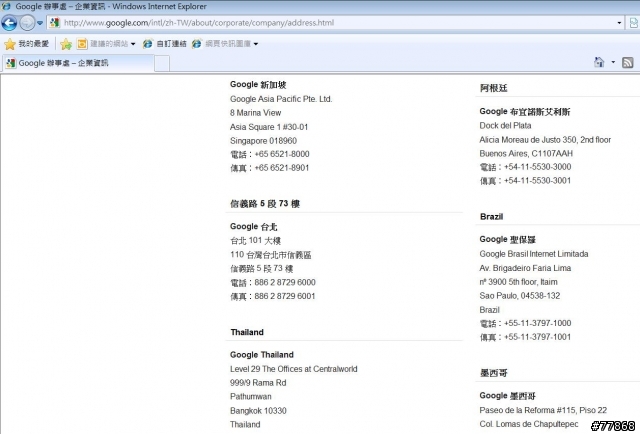Expand the 建議的網站 dropdown arrow

click(x=133, y=44)
